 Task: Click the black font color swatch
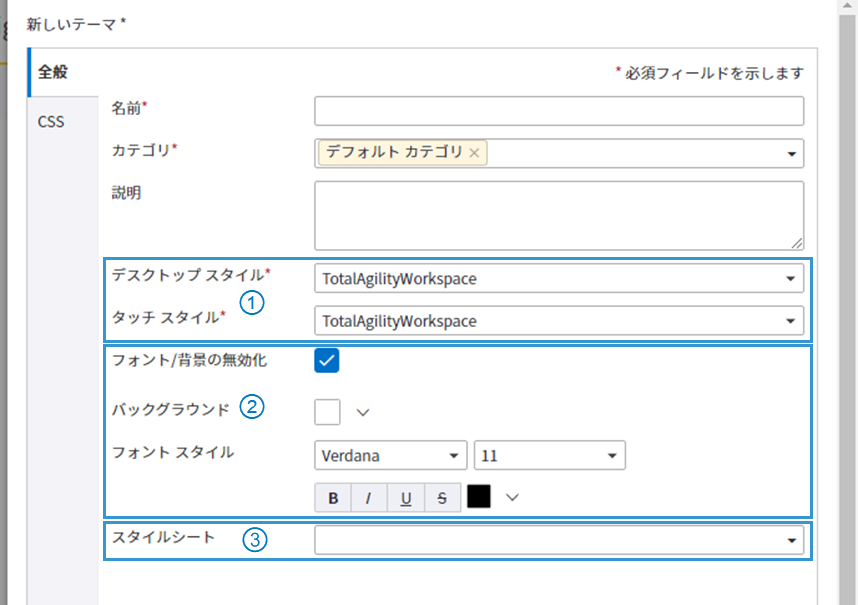pyautogui.click(x=479, y=497)
